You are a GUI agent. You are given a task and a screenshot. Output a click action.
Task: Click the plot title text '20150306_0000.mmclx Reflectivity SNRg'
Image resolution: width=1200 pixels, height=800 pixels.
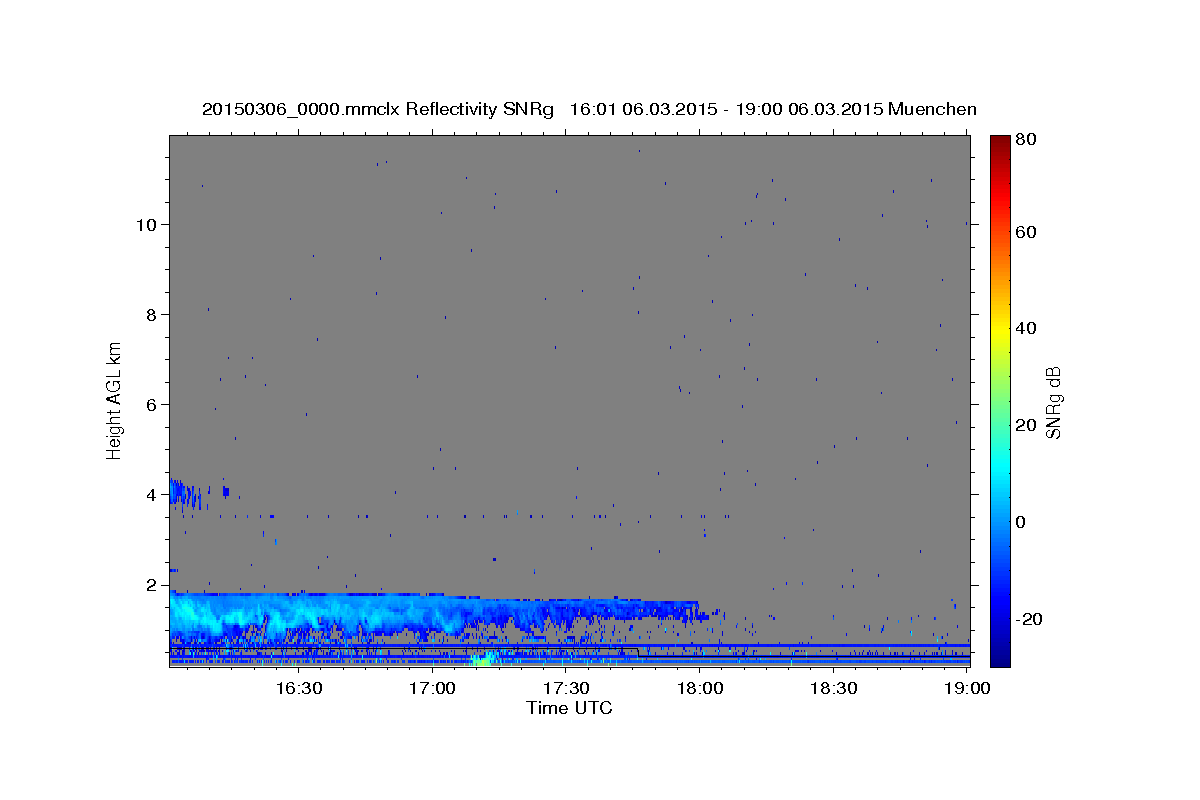tap(378, 109)
